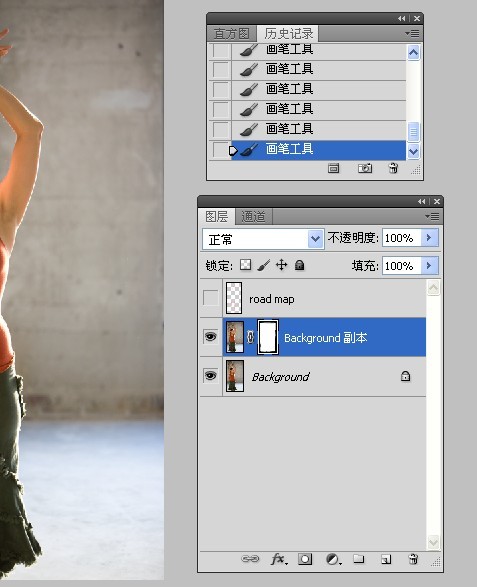Open the Layers panel flyout menu

432,216
